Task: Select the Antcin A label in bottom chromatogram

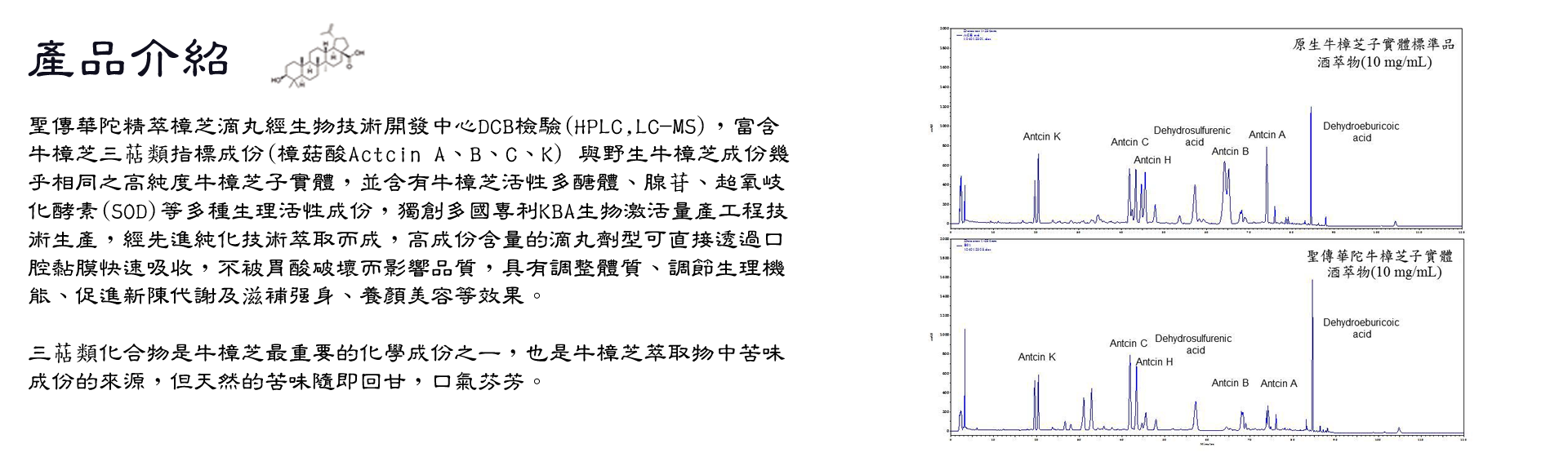Action: pos(1278,384)
